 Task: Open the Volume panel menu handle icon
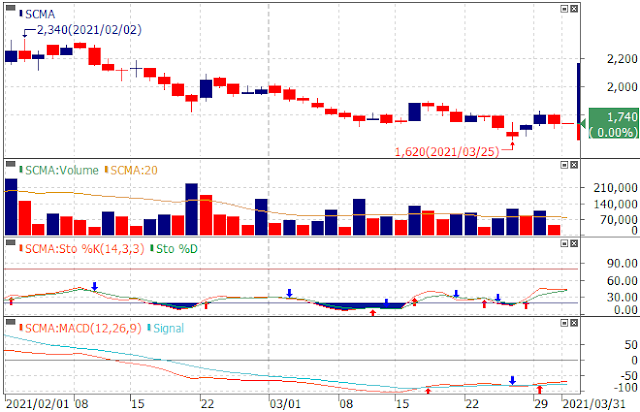pos(11,164)
